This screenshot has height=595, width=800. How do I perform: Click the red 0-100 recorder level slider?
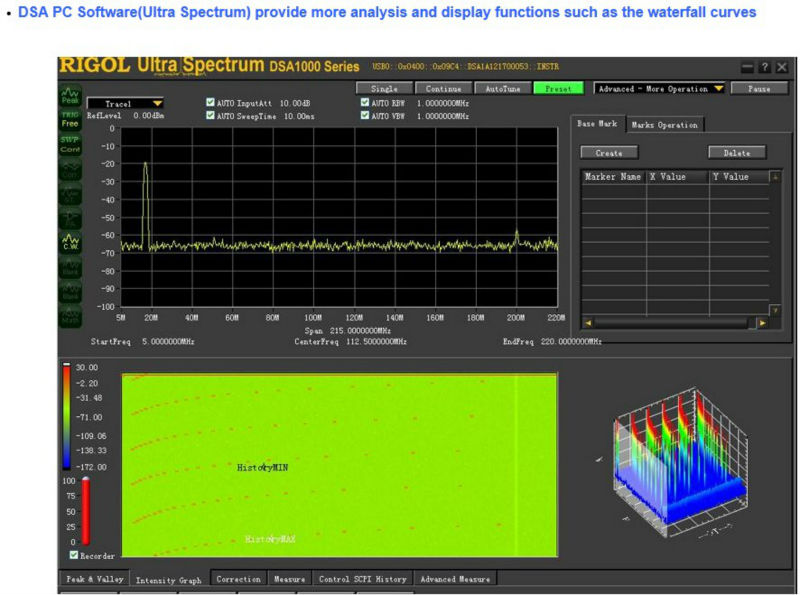(86, 511)
